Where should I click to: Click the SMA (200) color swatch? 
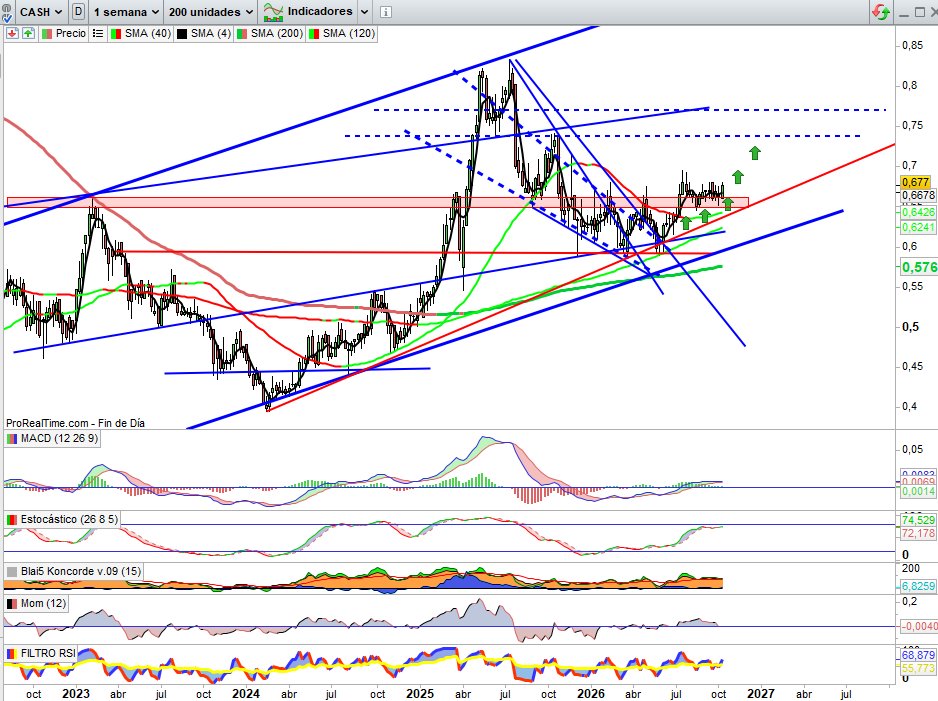coord(242,34)
